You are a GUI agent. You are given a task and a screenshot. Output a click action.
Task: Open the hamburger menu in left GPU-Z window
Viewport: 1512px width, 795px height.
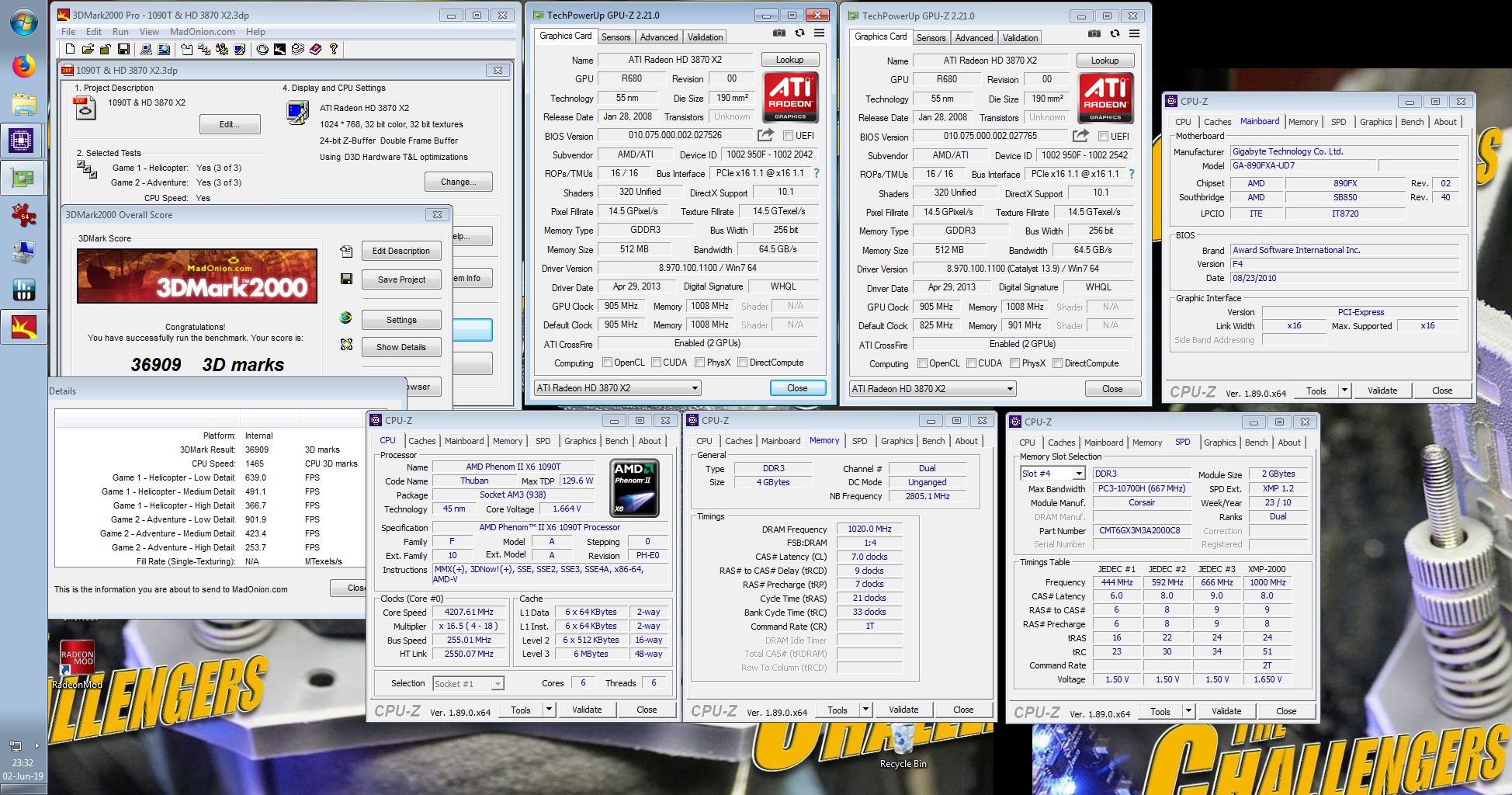pos(820,33)
